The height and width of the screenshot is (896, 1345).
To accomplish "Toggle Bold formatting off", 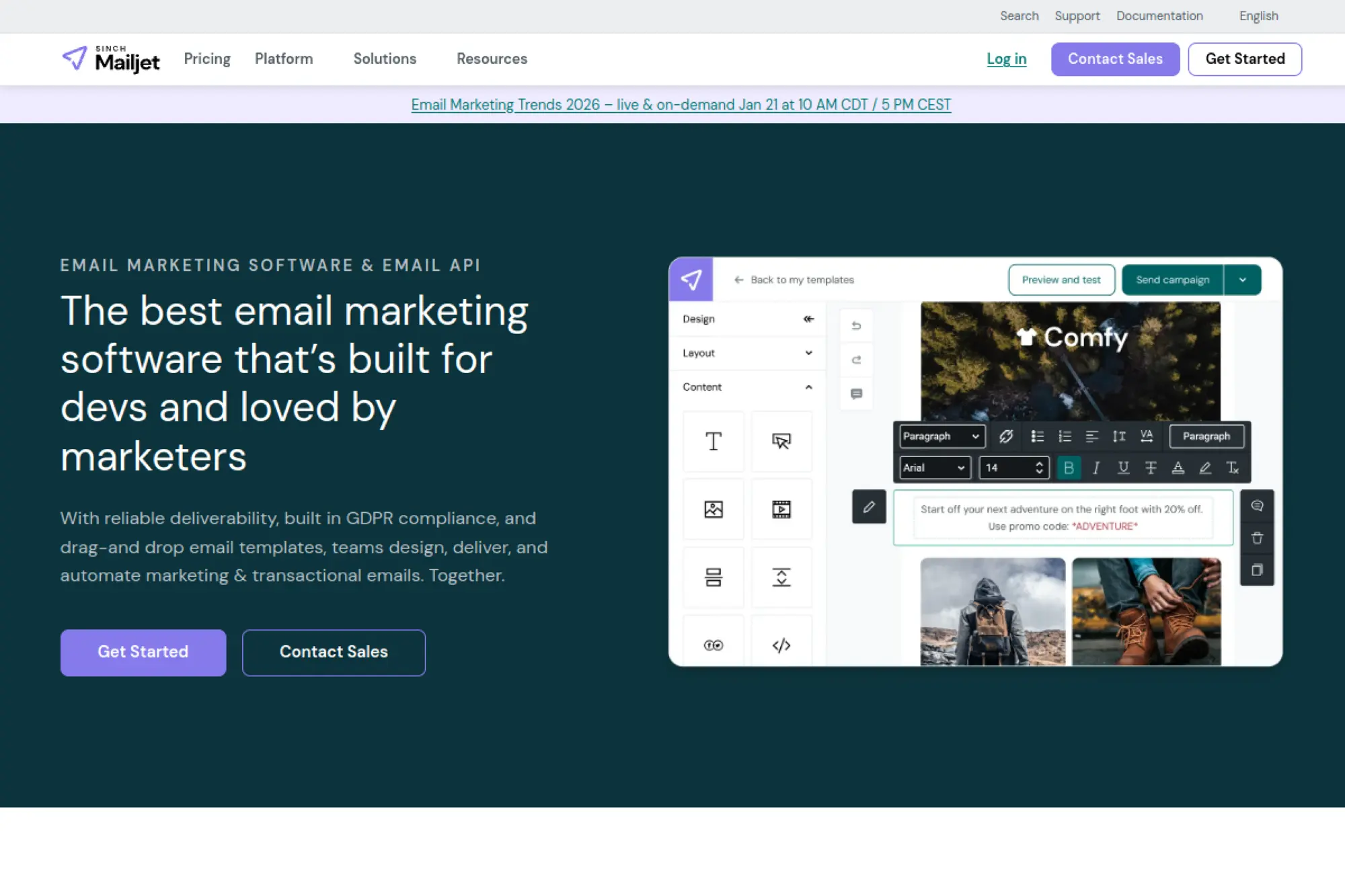I will coord(1069,467).
